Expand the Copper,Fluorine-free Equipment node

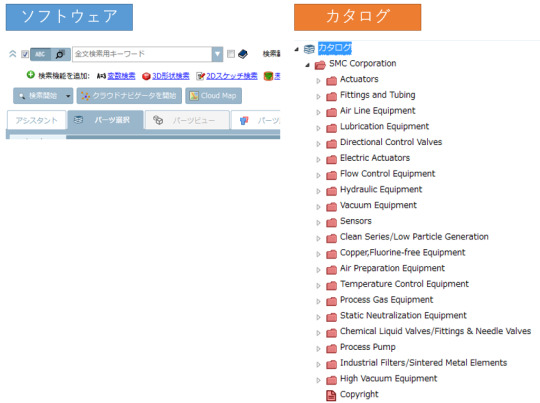[318, 254]
